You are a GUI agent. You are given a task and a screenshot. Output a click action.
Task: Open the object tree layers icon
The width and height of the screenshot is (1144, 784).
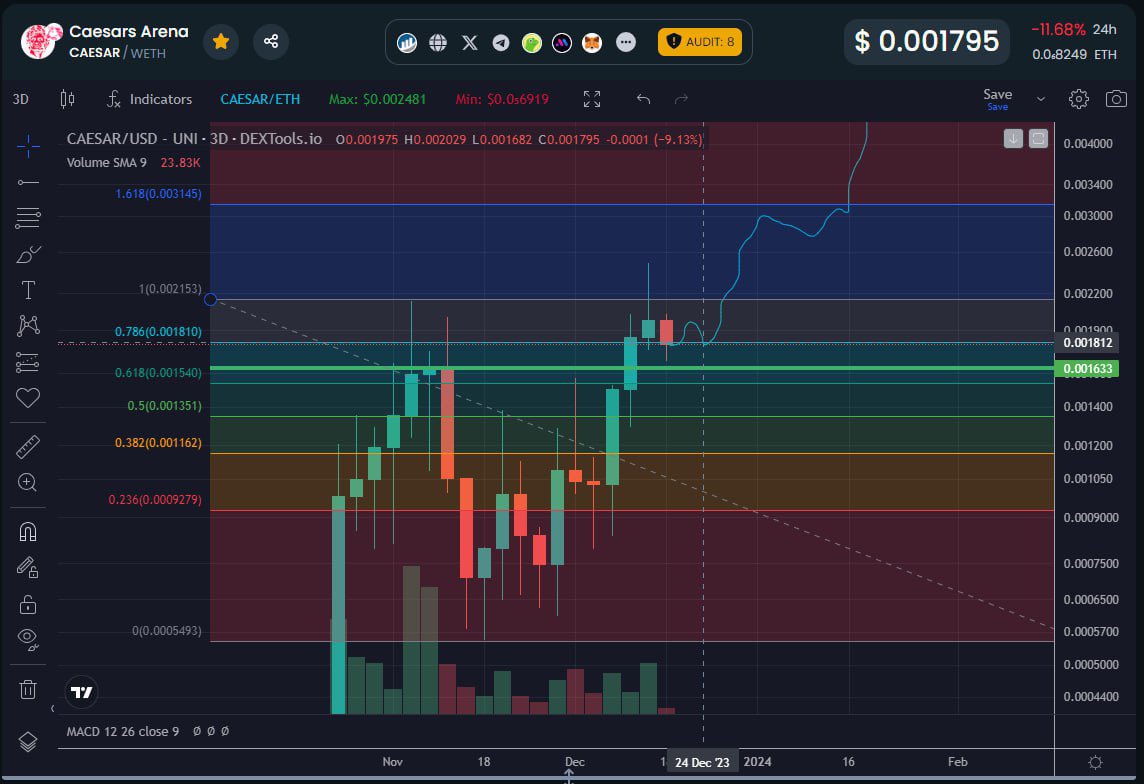point(28,742)
